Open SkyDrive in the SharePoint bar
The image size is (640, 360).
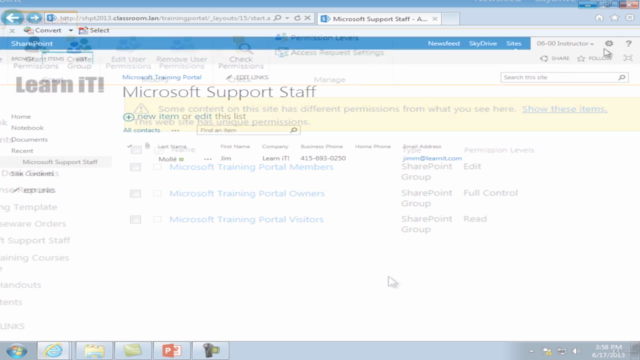click(483, 43)
